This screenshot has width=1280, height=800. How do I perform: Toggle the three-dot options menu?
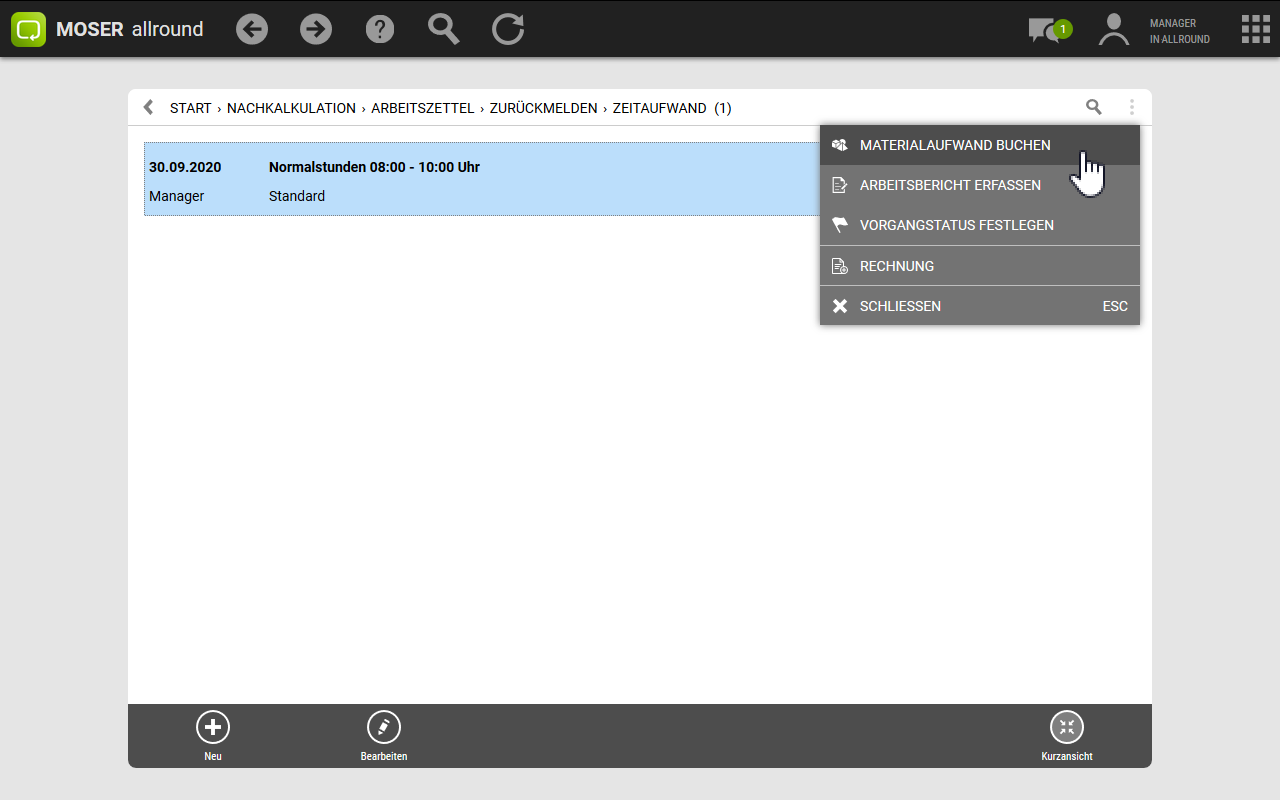point(1132,107)
